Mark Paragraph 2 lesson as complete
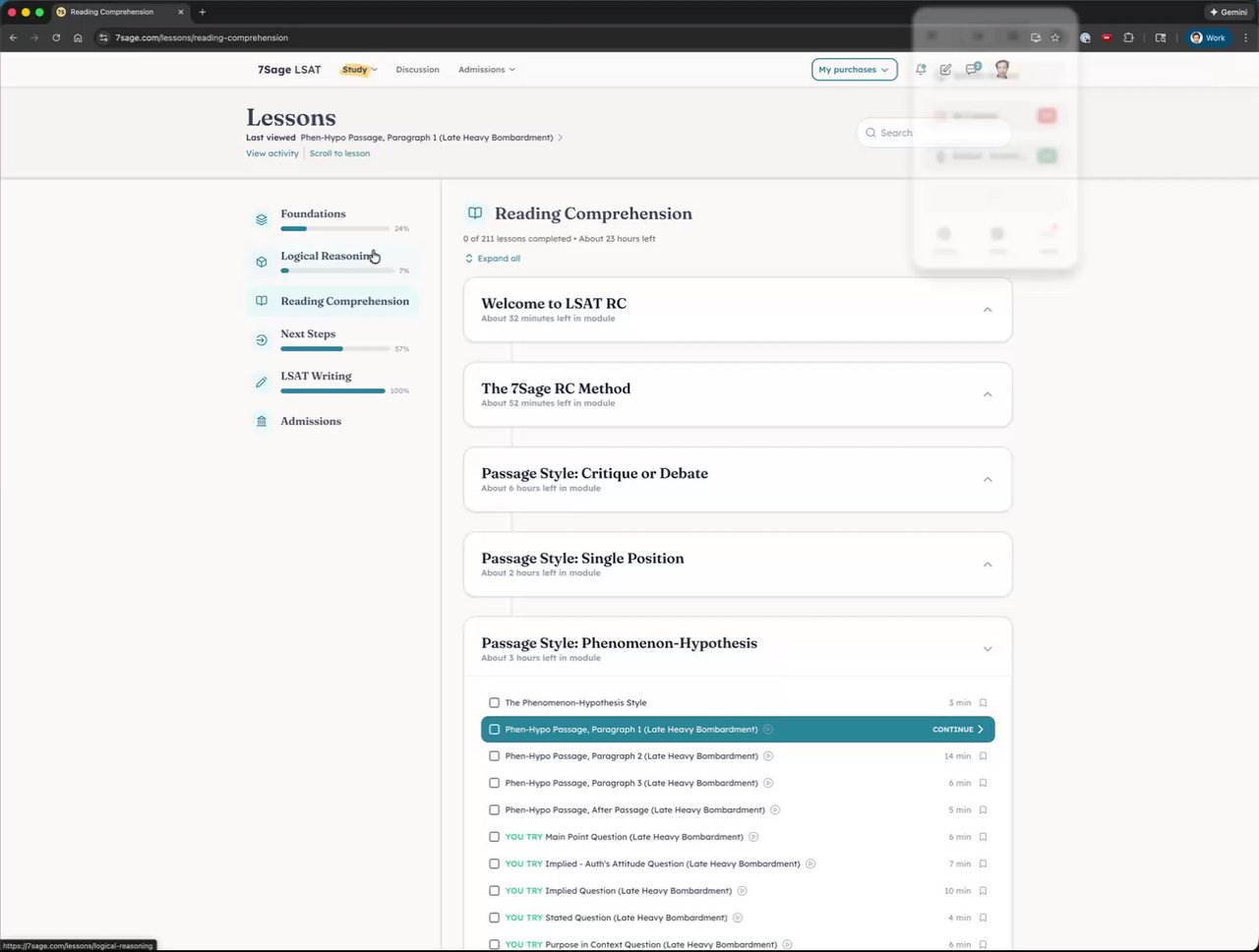This screenshot has width=1259, height=952. (494, 756)
